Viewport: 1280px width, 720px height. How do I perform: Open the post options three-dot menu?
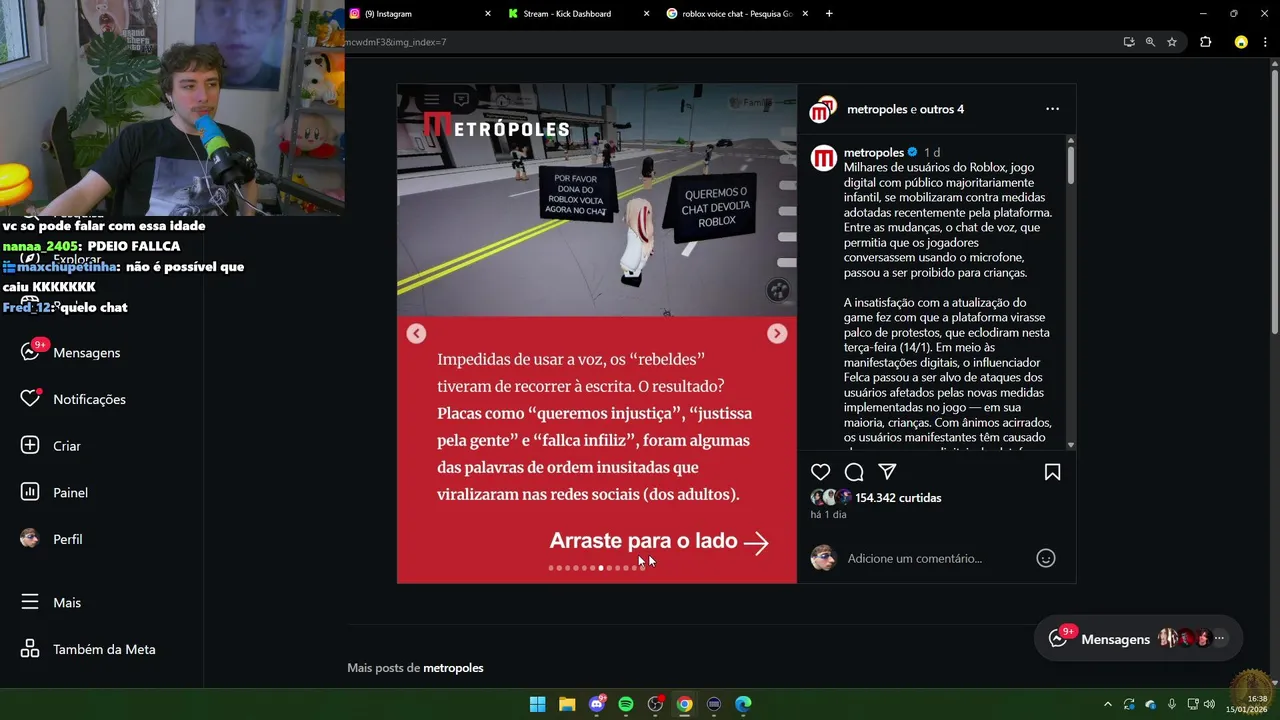(x=1052, y=109)
